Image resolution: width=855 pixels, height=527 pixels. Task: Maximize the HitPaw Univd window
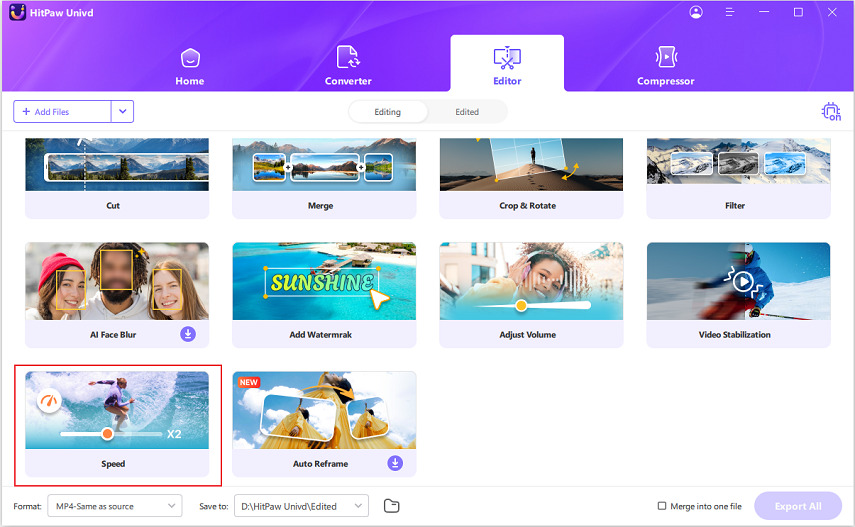[x=798, y=12]
